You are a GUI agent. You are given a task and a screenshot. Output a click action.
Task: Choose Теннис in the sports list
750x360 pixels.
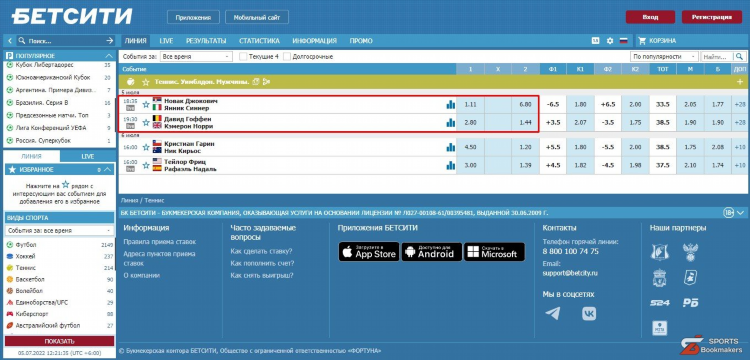tap(60, 268)
